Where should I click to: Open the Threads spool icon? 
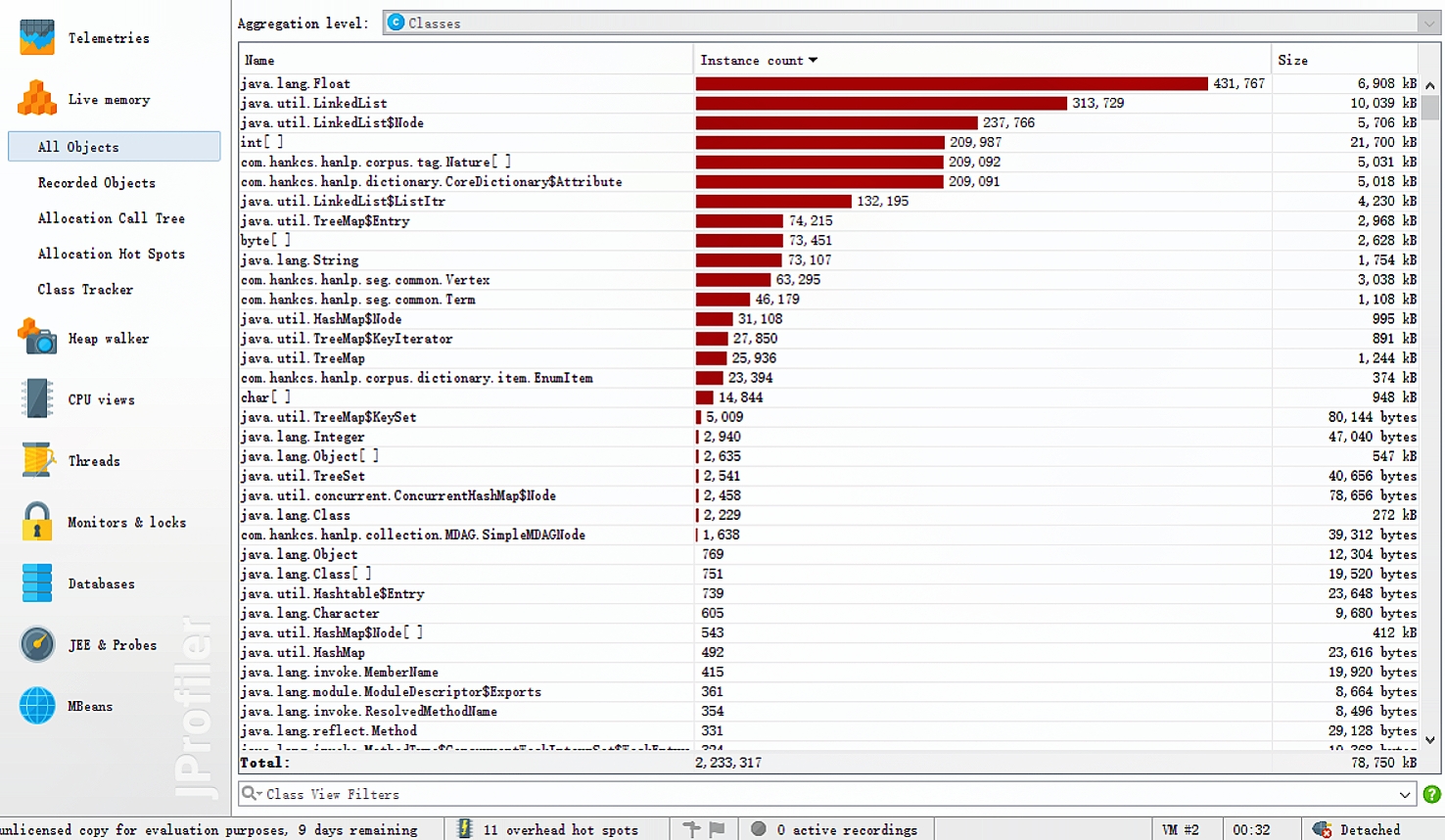pos(37,459)
